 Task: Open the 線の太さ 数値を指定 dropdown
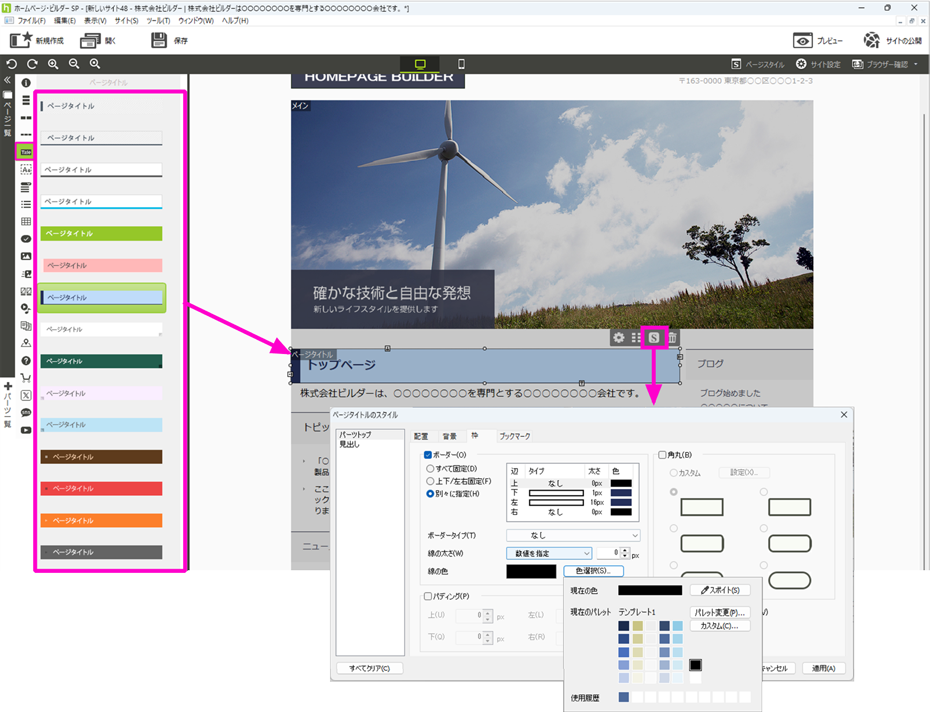coord(549,554)
